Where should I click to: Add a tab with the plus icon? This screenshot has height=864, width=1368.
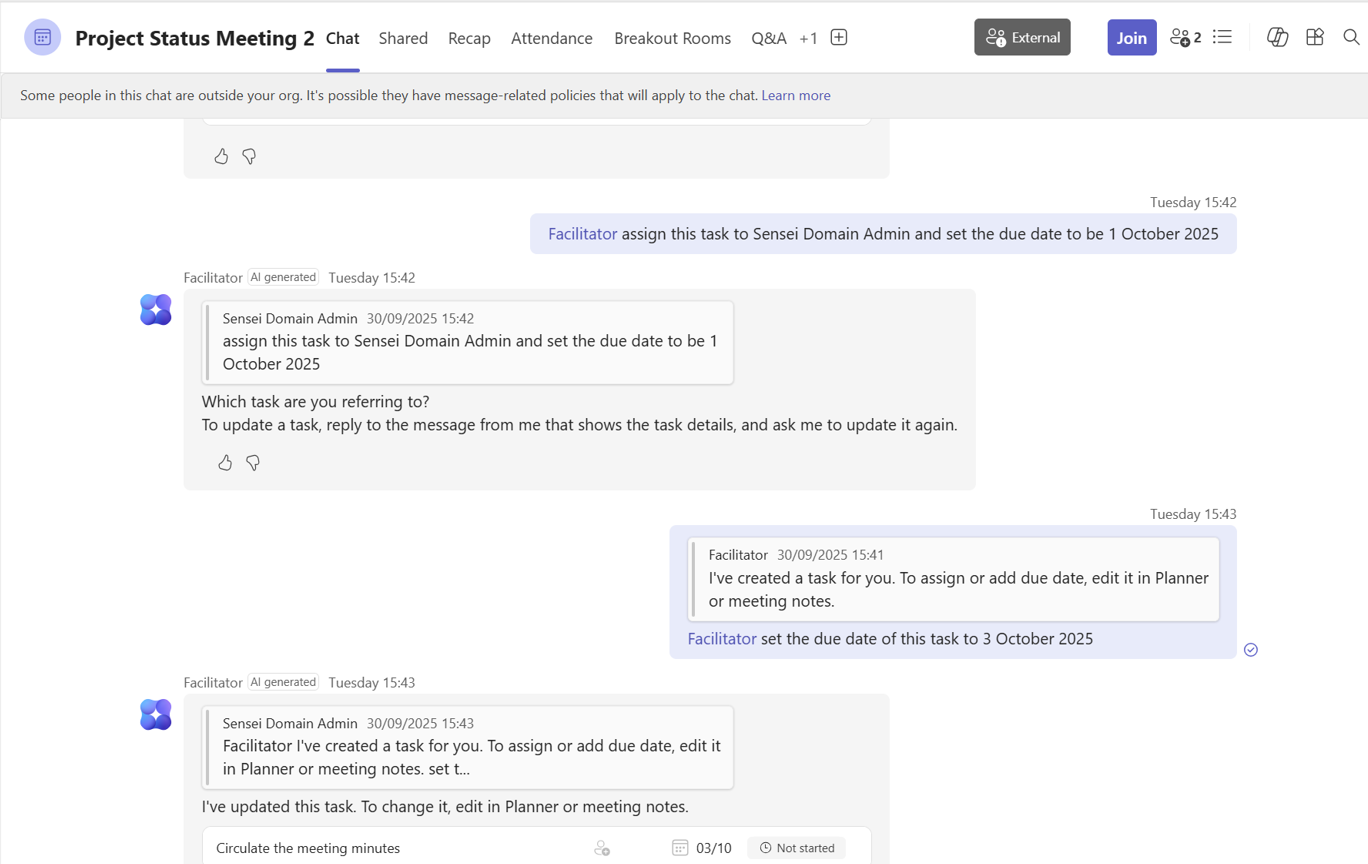pyautogui.click(x=839, y=38)
